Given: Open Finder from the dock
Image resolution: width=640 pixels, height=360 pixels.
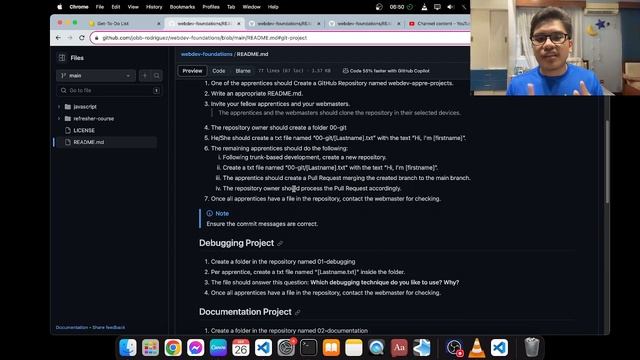Looking at the screenshot, I should click(128, 348).
